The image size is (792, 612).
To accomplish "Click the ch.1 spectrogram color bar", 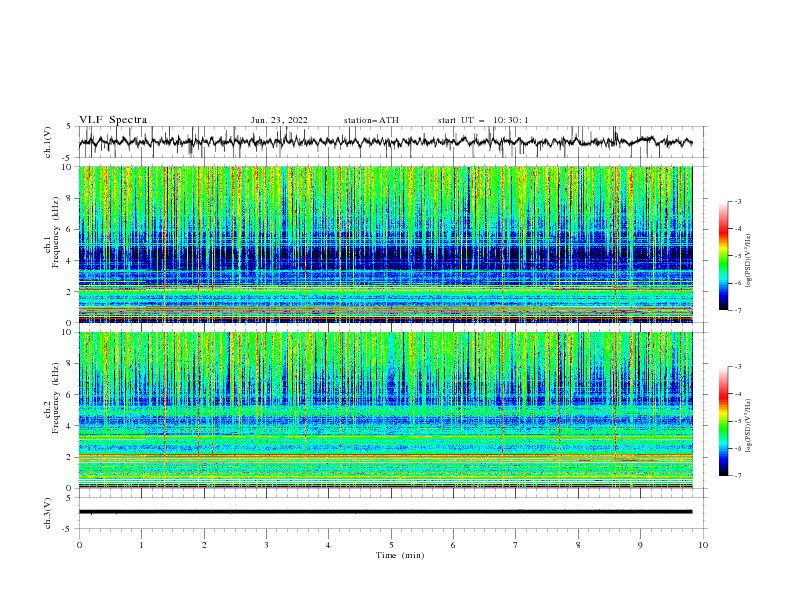I will [723, 256].
